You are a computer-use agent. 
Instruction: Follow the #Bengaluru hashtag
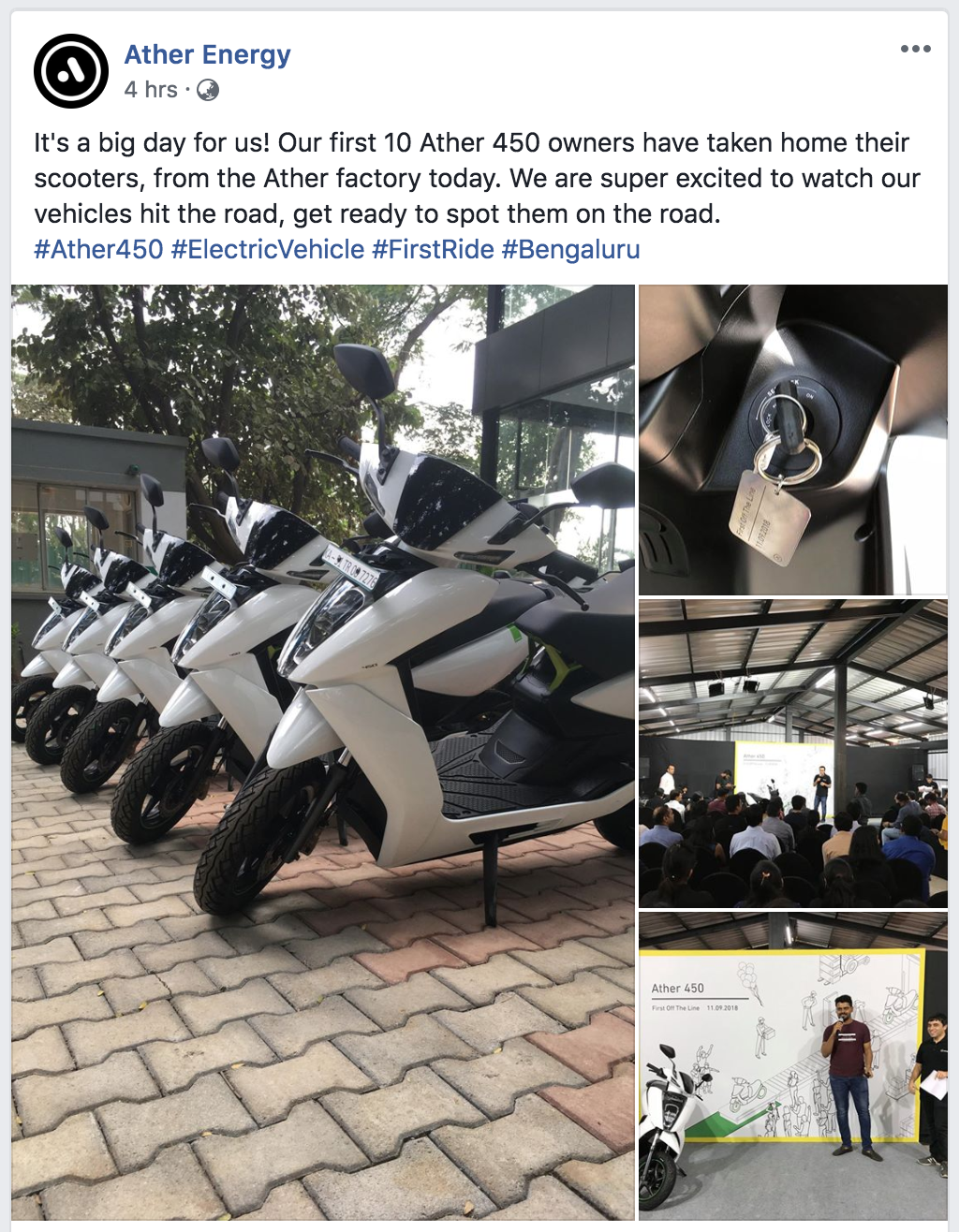570,250
